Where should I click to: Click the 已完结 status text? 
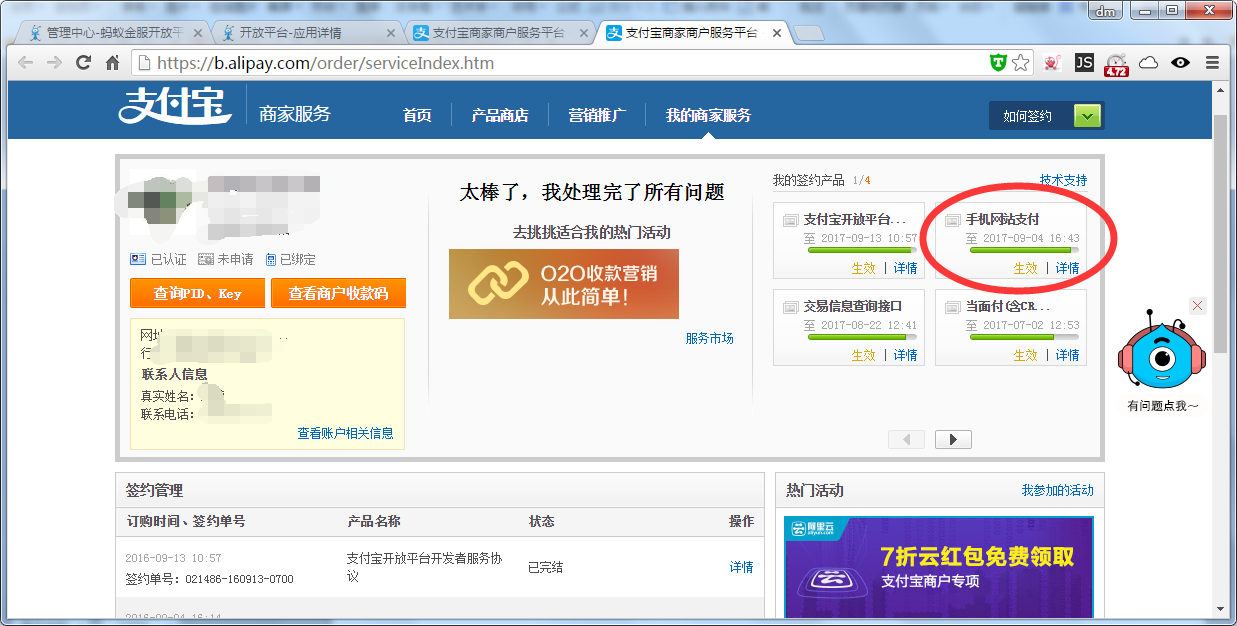[x=545, y=567]
